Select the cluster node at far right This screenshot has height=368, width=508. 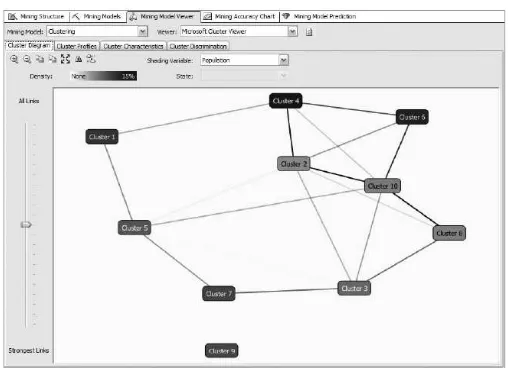[449, 233]
